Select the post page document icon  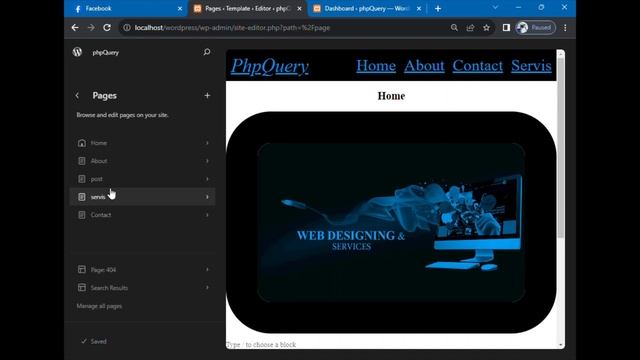pyautogui.click(x=82, y=179)
